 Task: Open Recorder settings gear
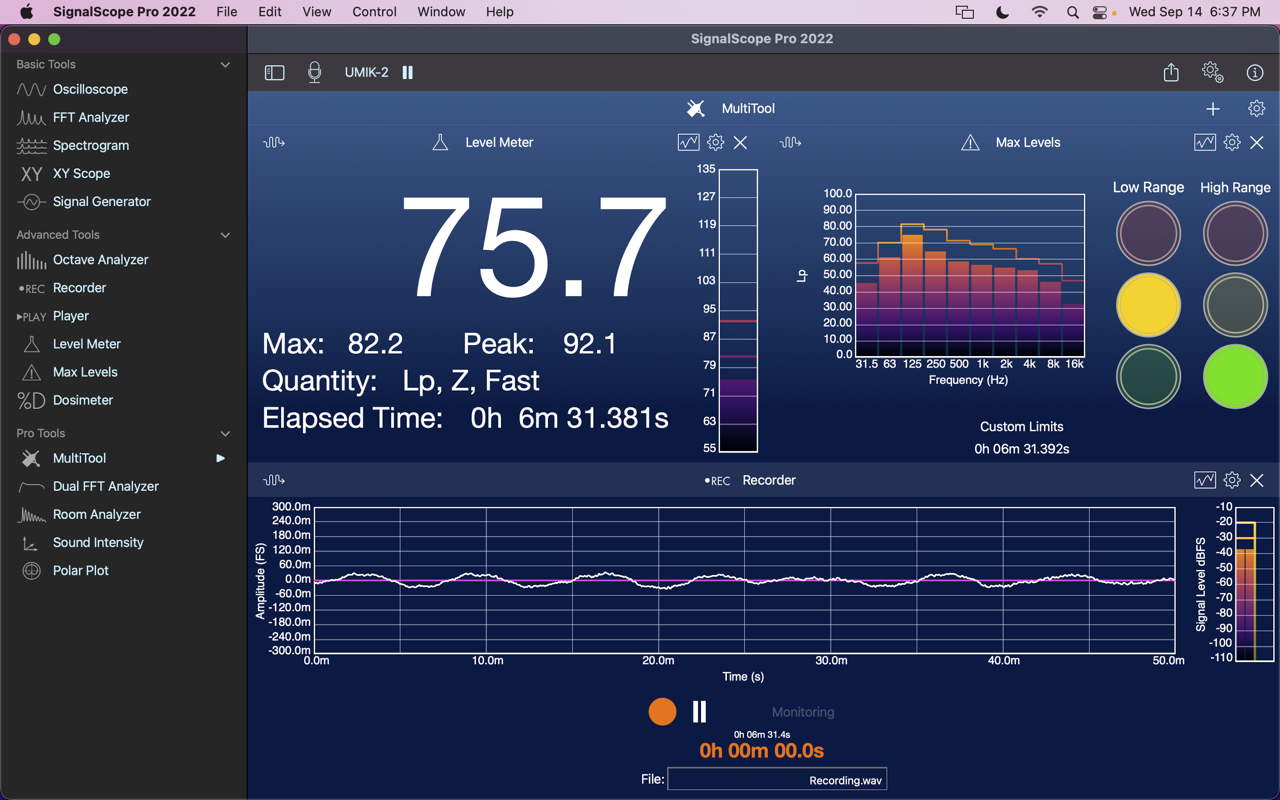point(1232,480)
